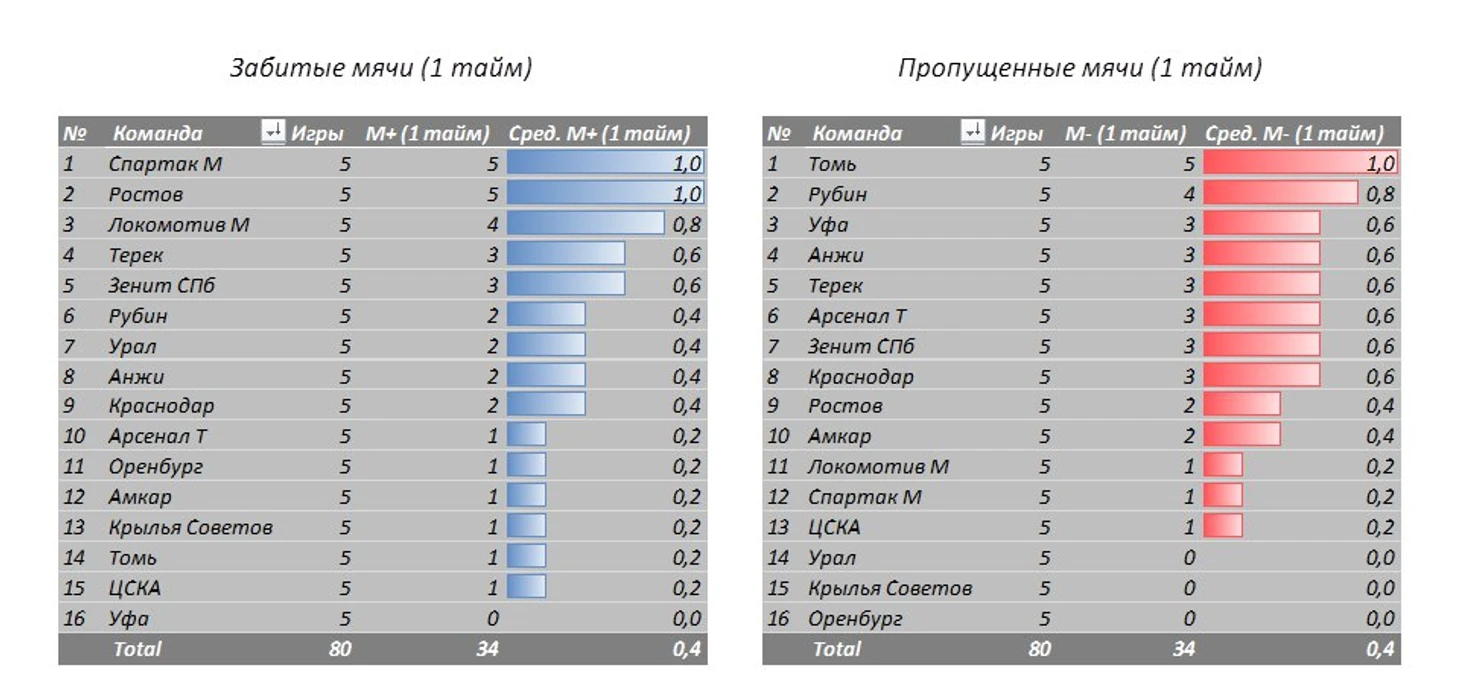Select the Оренбург cell in right table

[855, 618]
